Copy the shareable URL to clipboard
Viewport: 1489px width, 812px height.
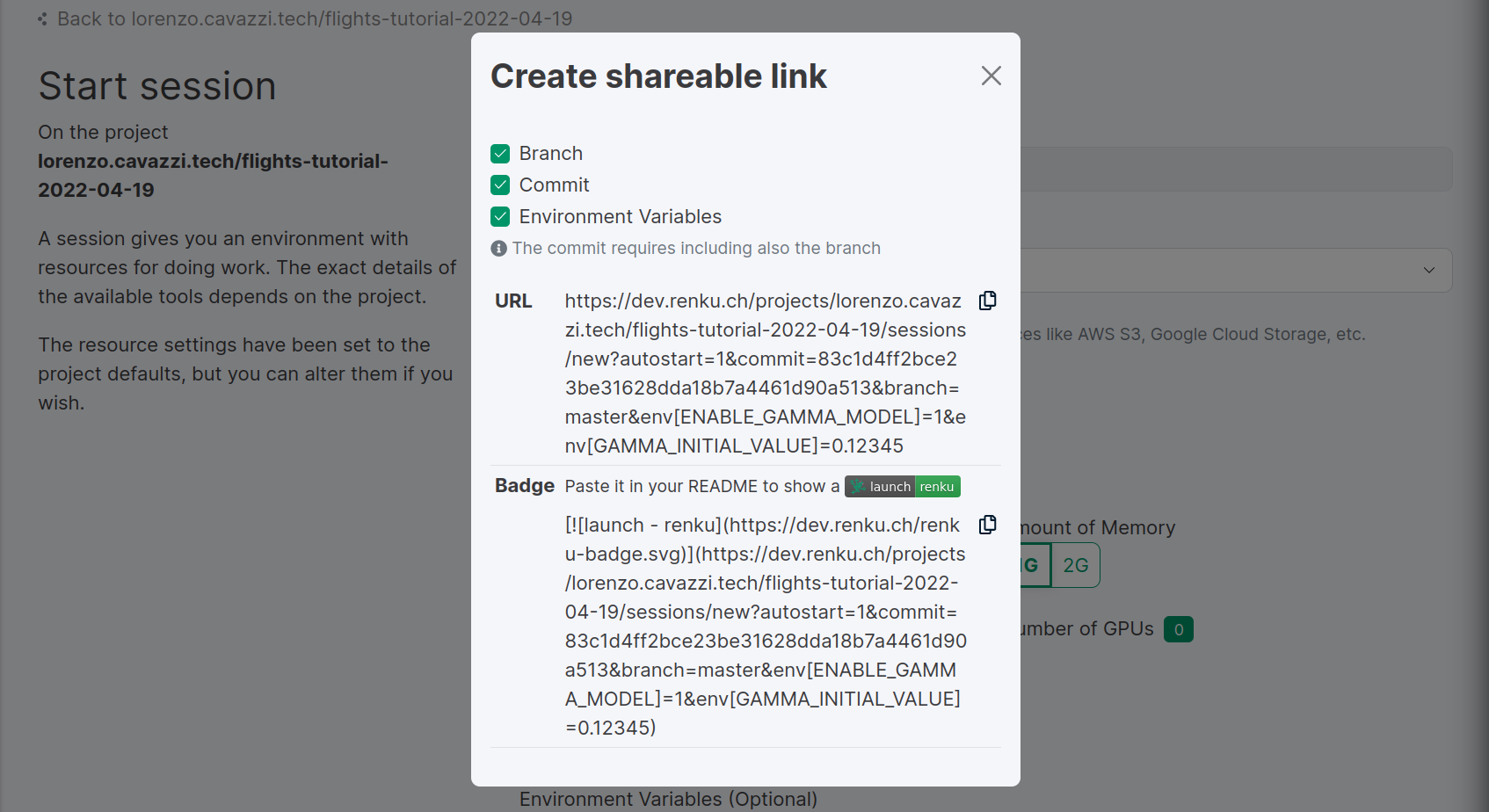point(988,301)
